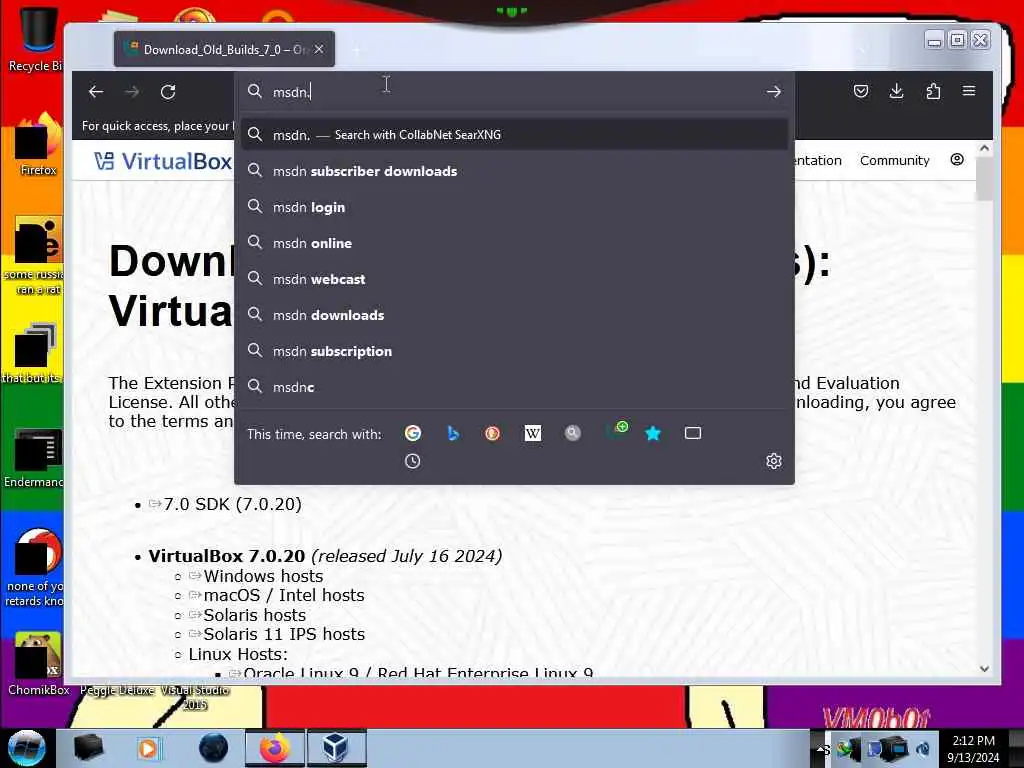Screen dimensions: 1024x768
Task: Open the Recycle Bin desktop icon
Action: [37, 37]
